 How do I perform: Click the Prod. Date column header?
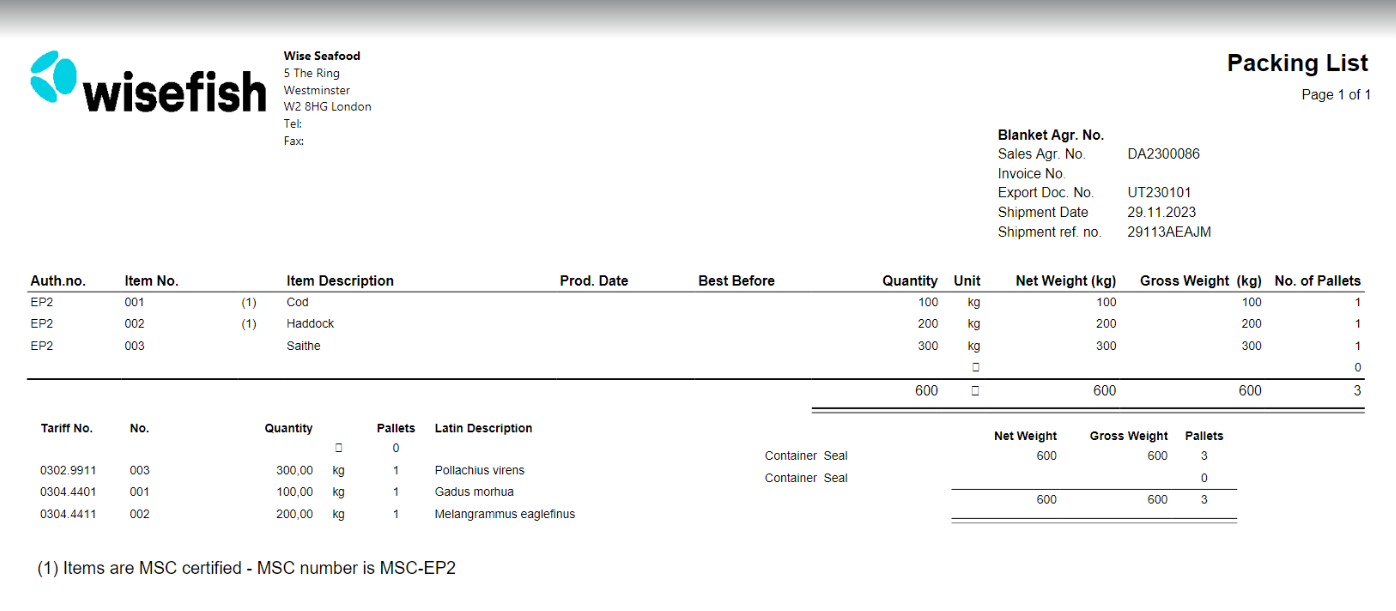coord(594,281)
